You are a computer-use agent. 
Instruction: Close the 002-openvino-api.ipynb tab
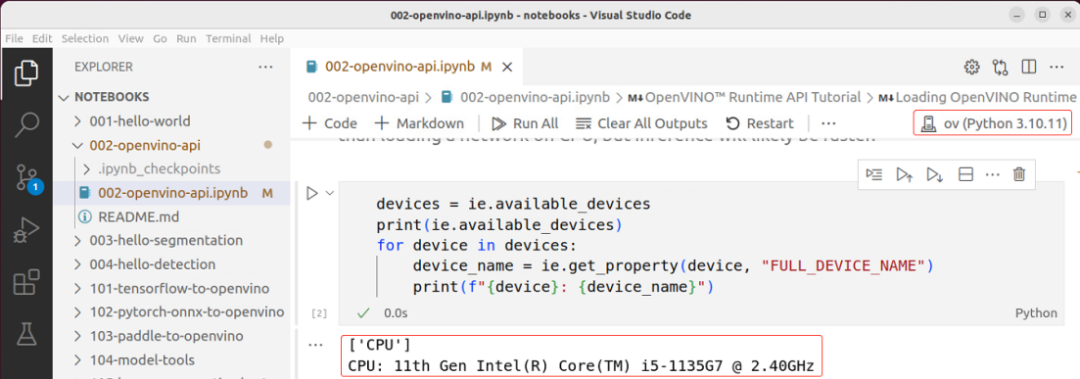click(507, 67)
